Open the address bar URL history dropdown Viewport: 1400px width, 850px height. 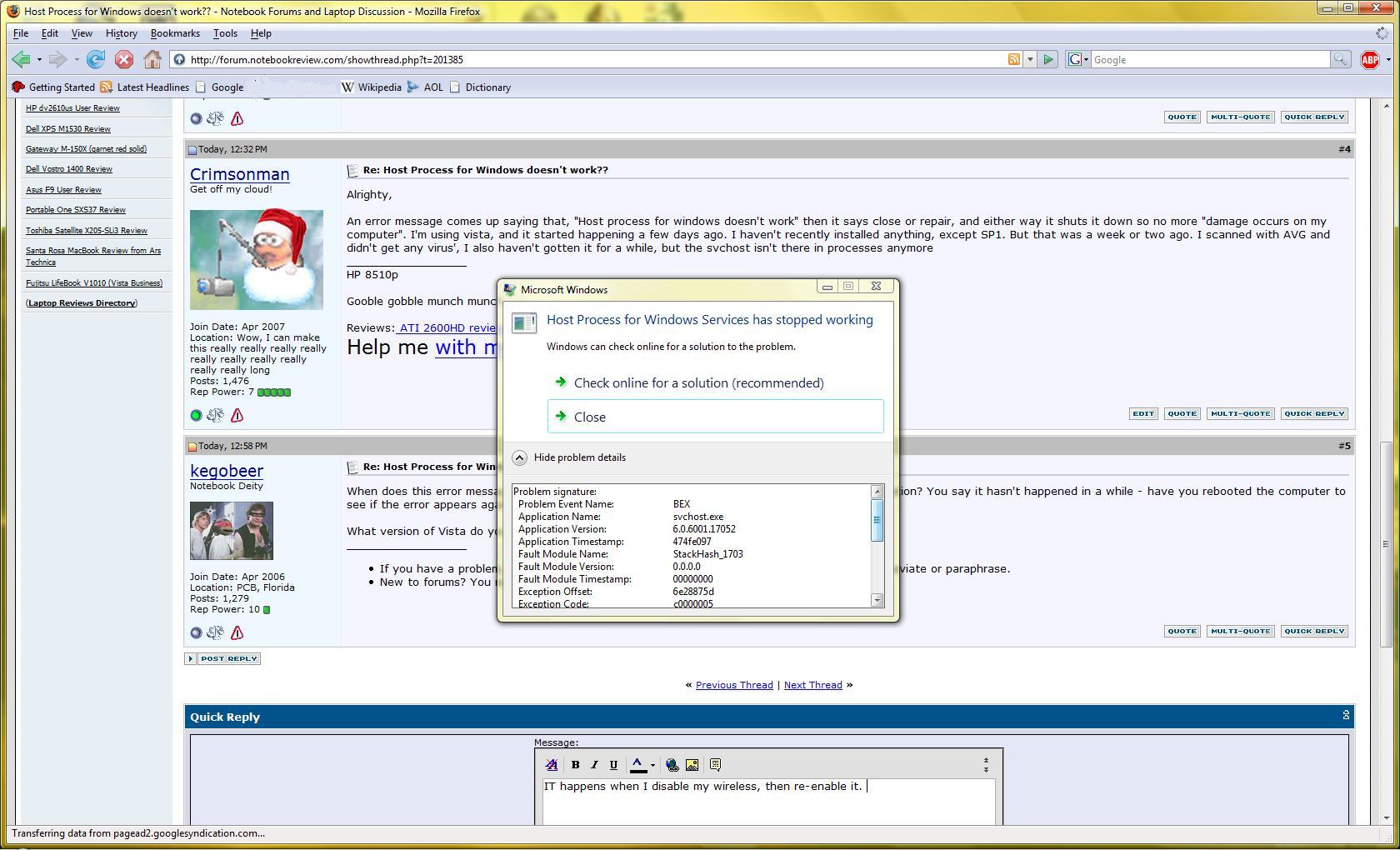pos(1030,59)
